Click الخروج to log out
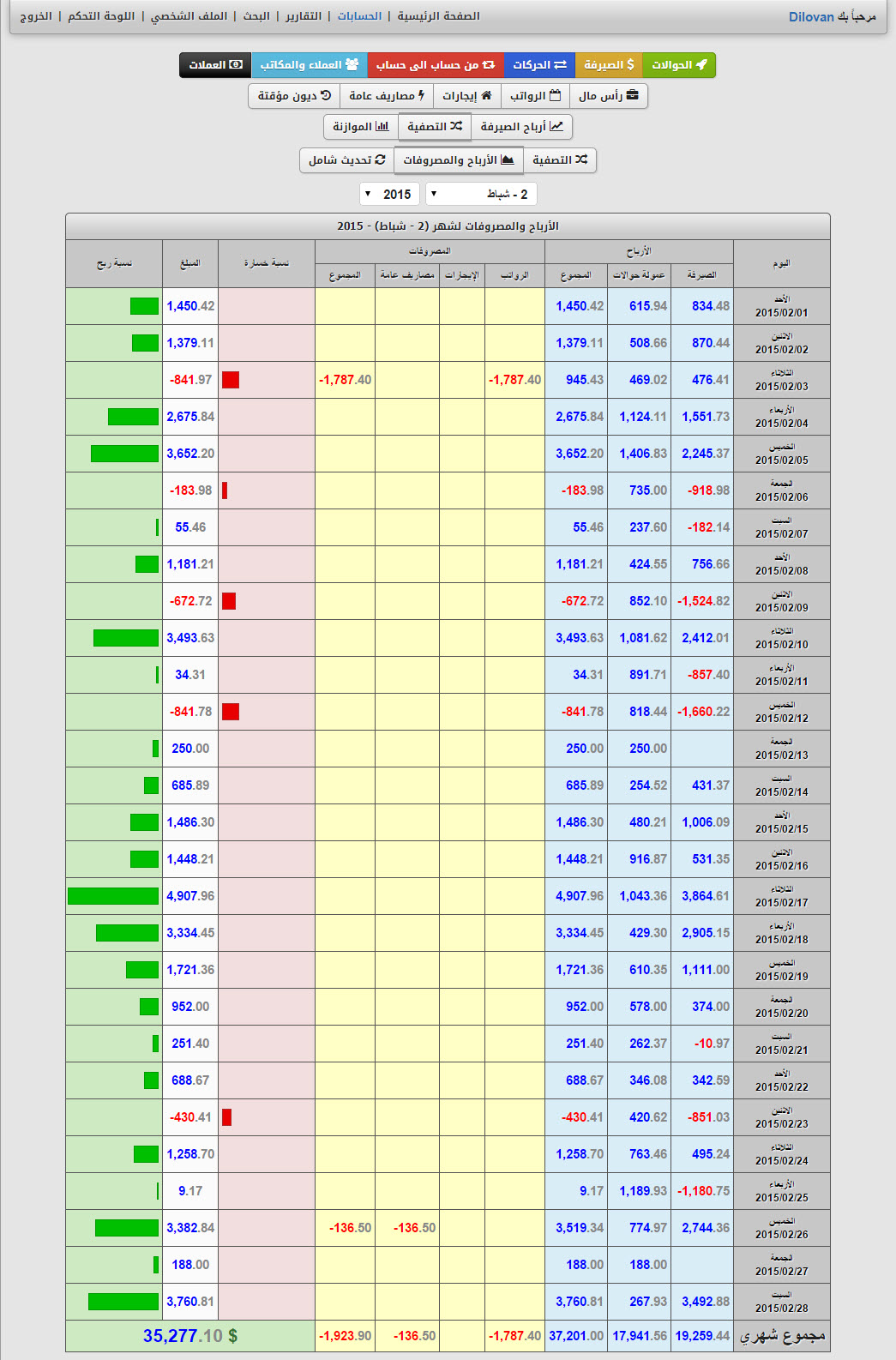The image size is (896, 1360). [x=36, y=16]
